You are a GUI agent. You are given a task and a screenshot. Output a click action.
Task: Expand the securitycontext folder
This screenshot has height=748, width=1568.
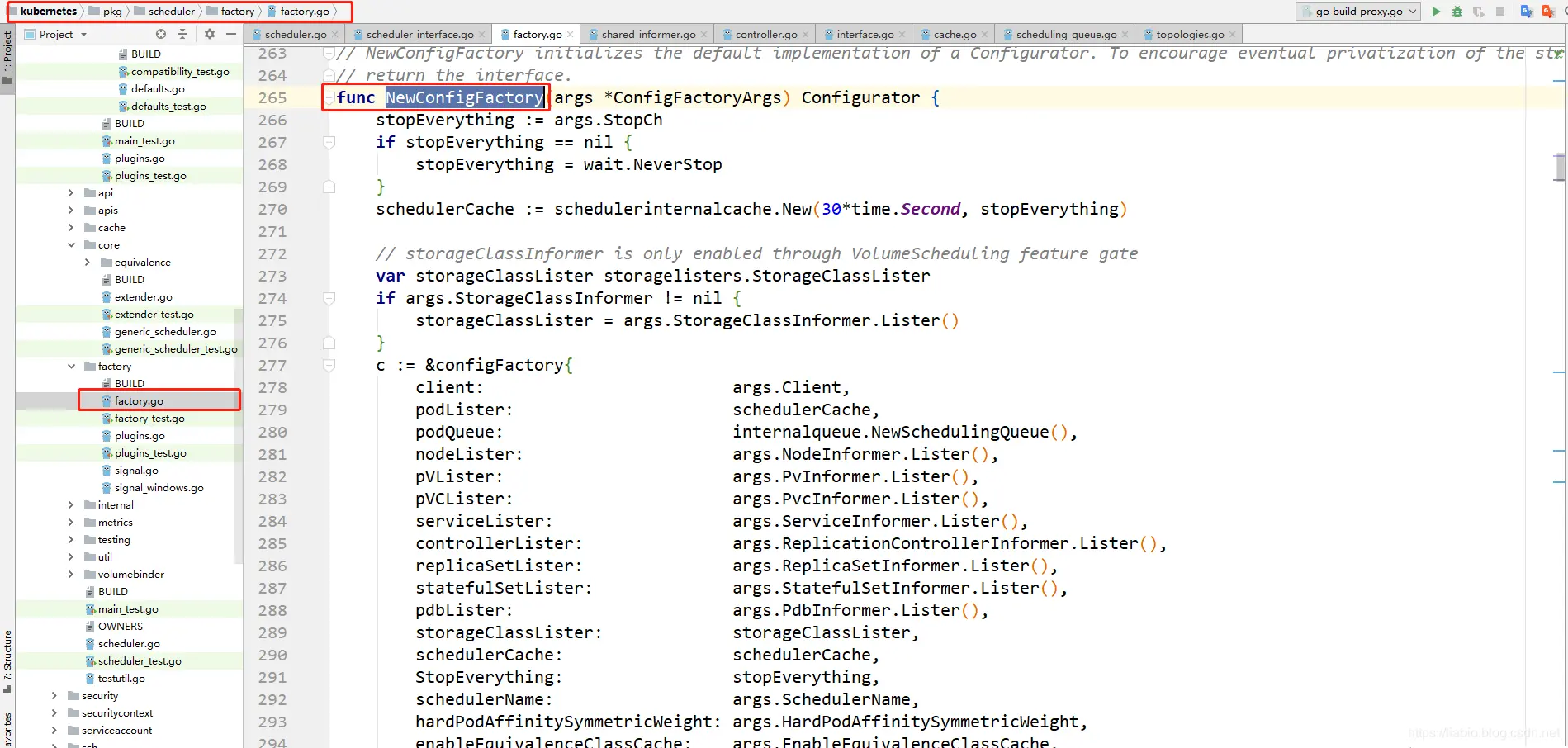(x=54, y=713)
